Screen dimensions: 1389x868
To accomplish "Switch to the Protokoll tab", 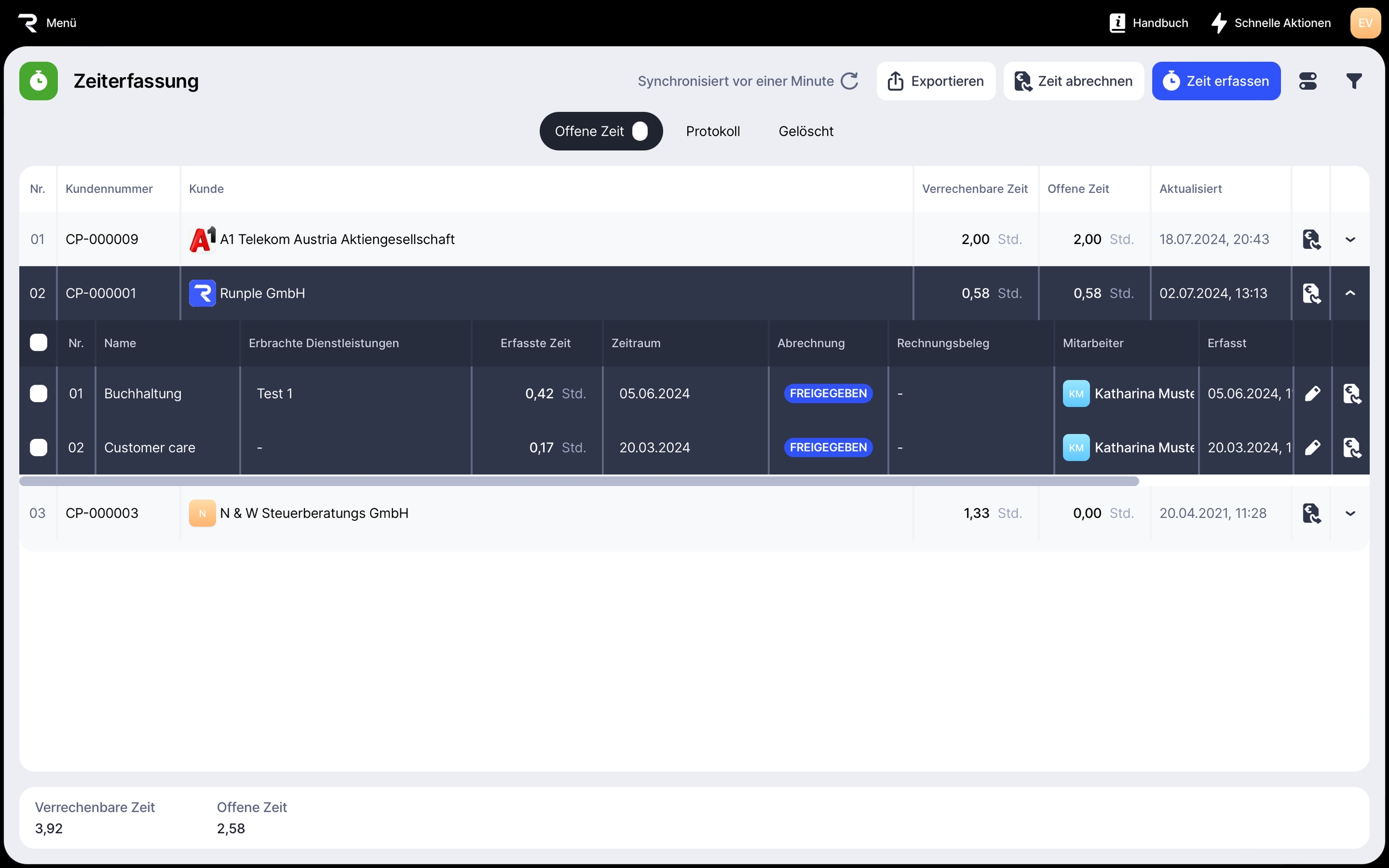I will point(713,131).
